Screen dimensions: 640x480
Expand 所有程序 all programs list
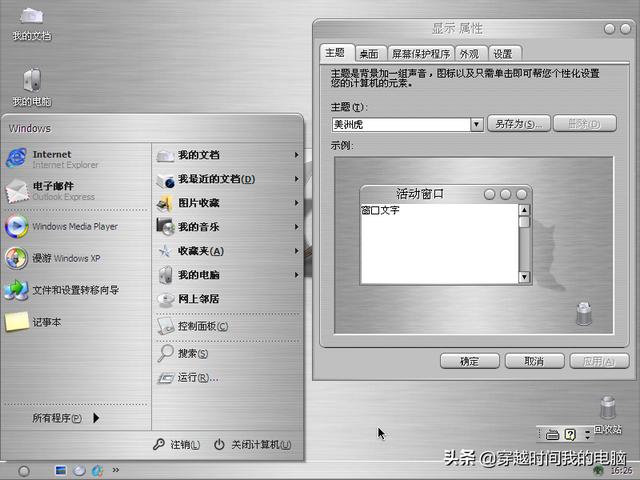pos(65,418)
